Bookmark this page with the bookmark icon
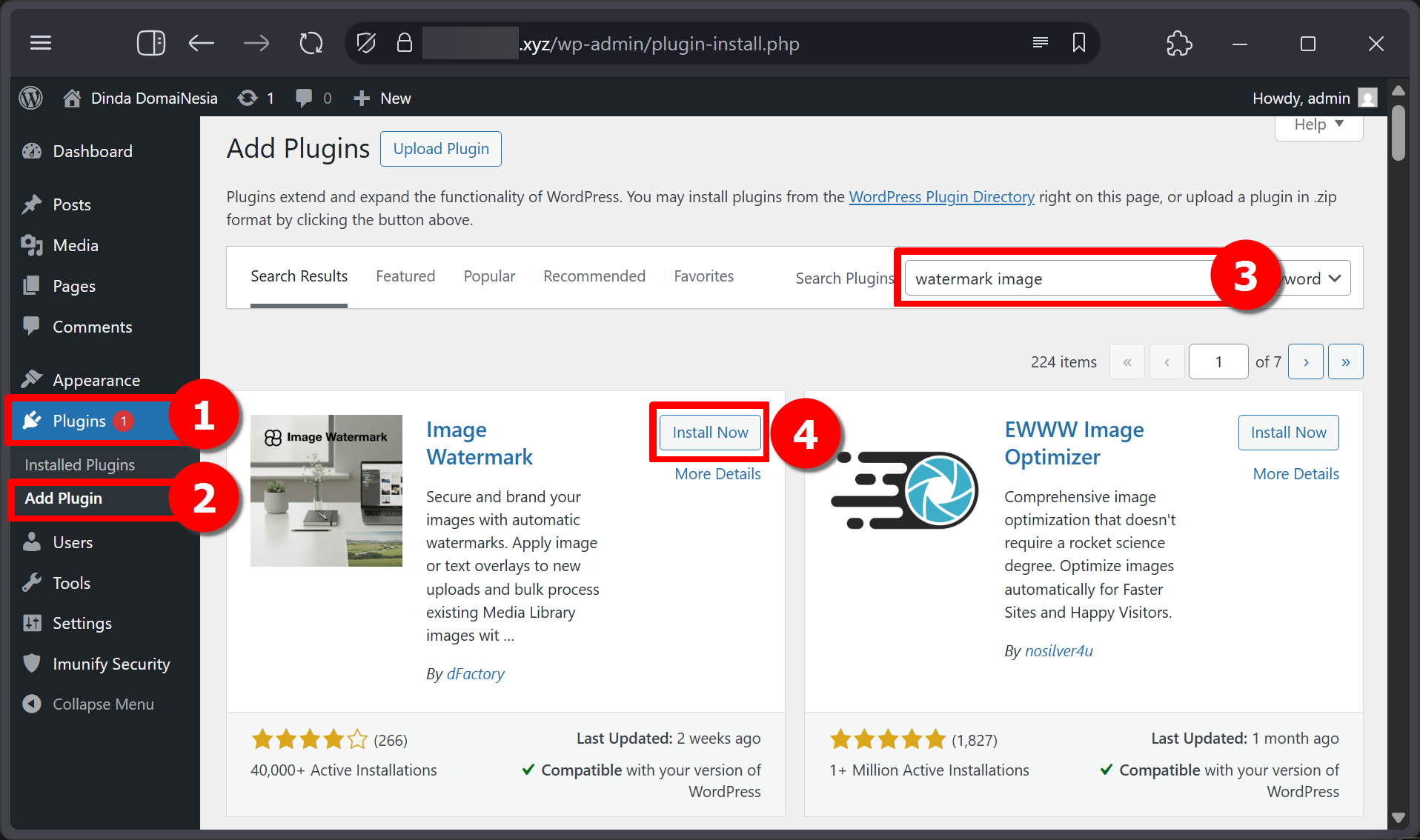 (1079, 43)
